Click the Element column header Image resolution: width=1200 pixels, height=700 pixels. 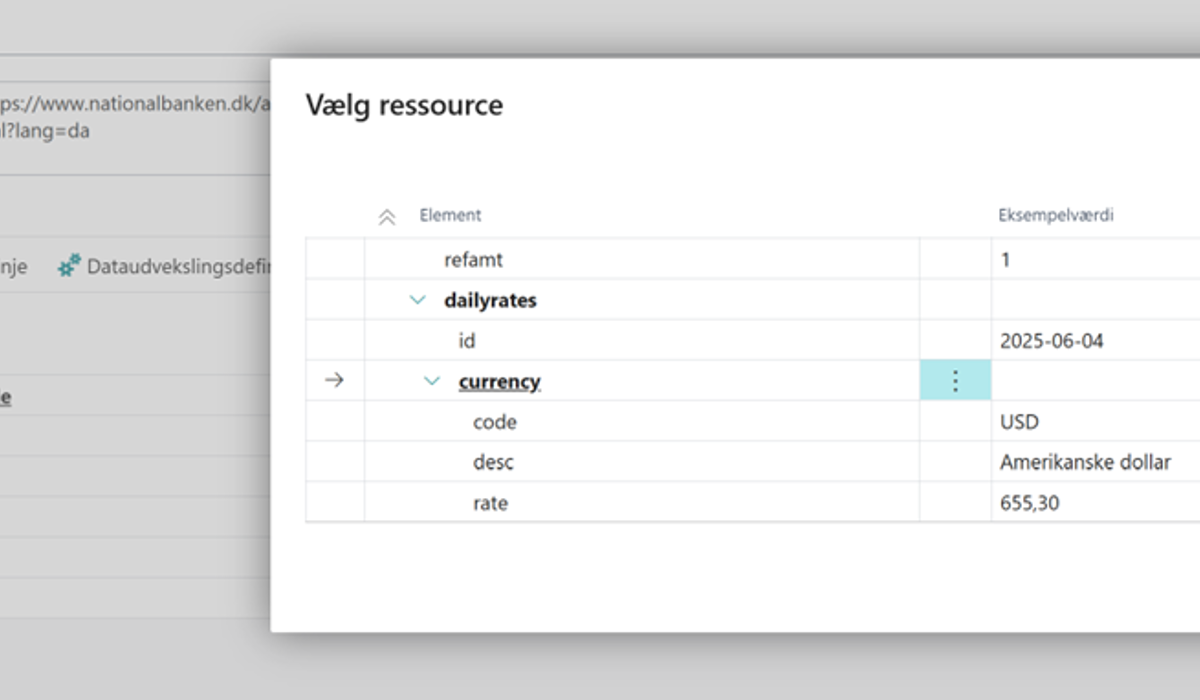click(450, 215)
